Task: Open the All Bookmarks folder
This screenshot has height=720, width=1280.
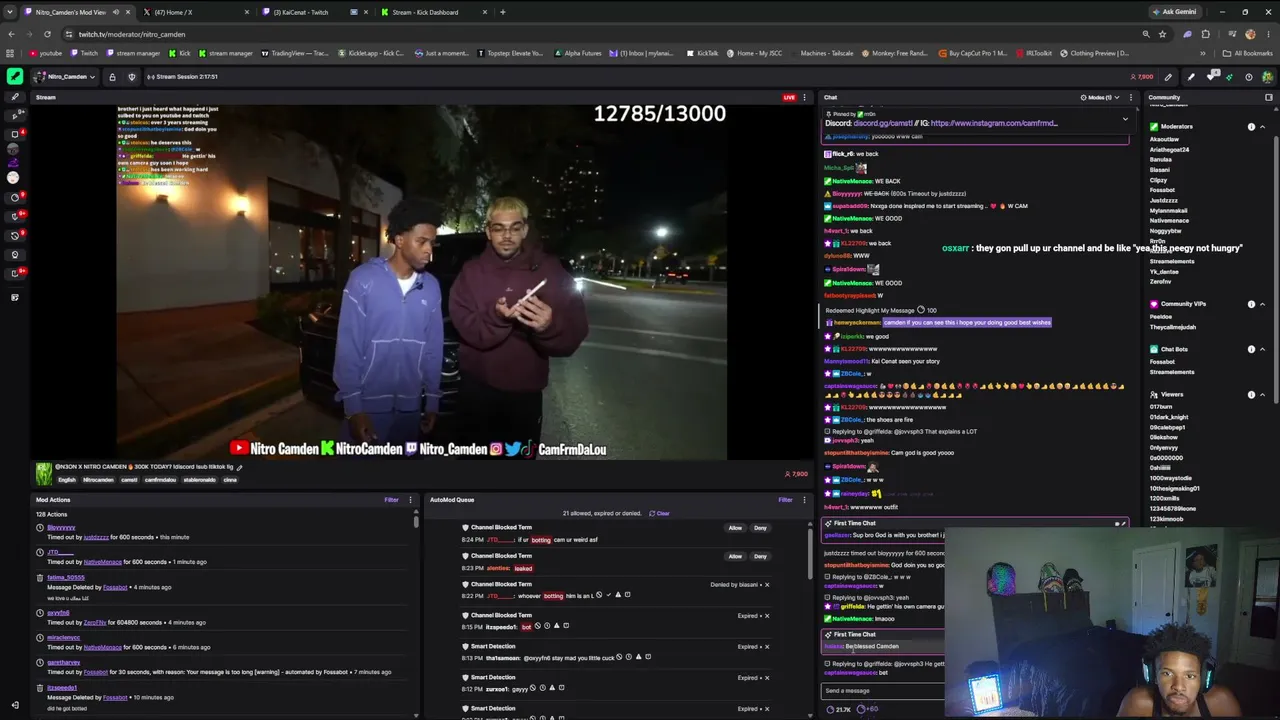Action: tap(1248, 53)
